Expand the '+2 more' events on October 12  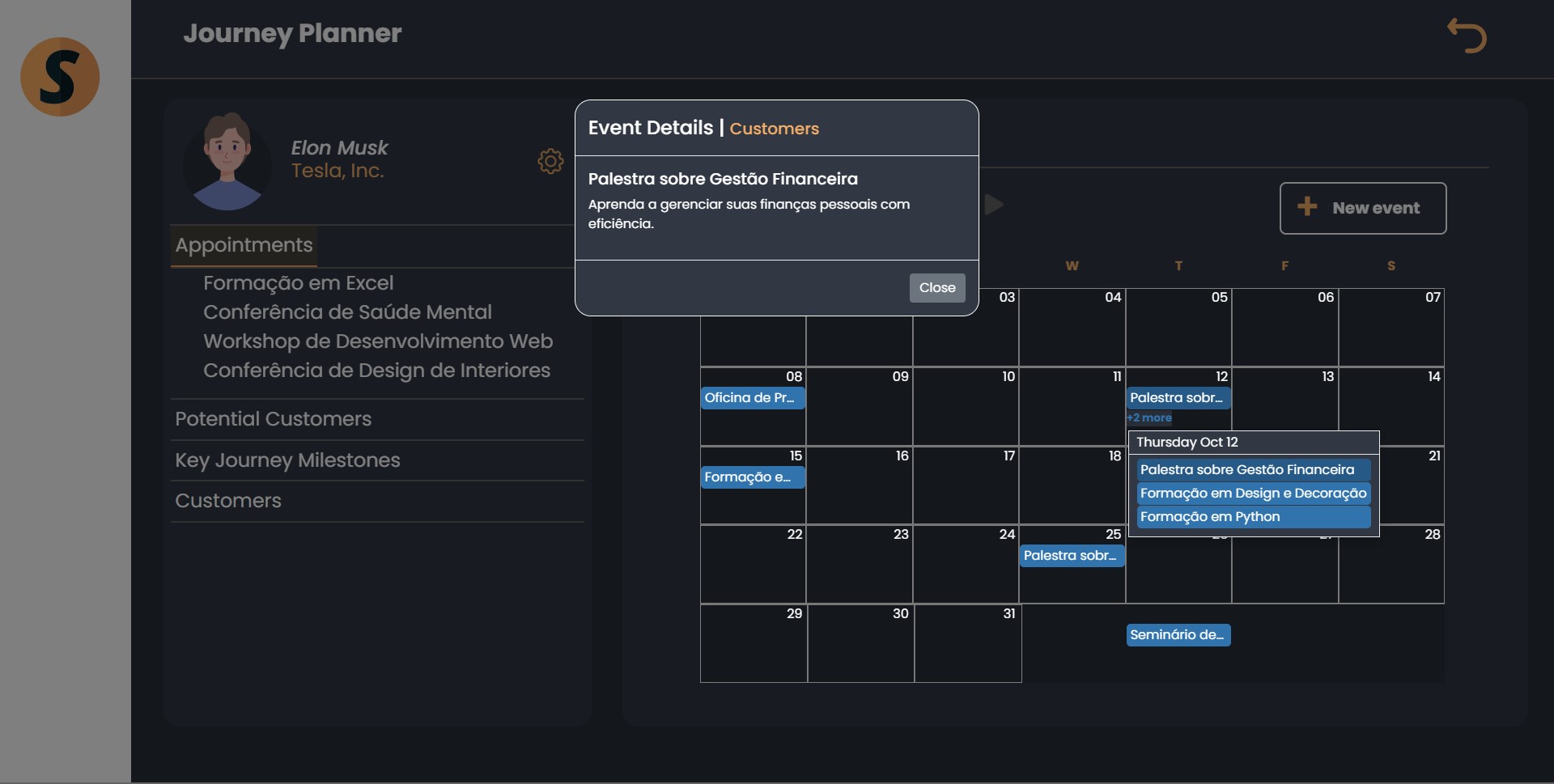click(1149, 418)
